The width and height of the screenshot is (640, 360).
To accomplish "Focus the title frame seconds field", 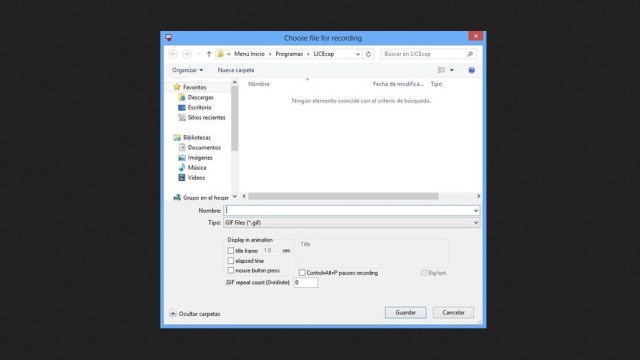I will pyautogui.click(x=271, y=251).
